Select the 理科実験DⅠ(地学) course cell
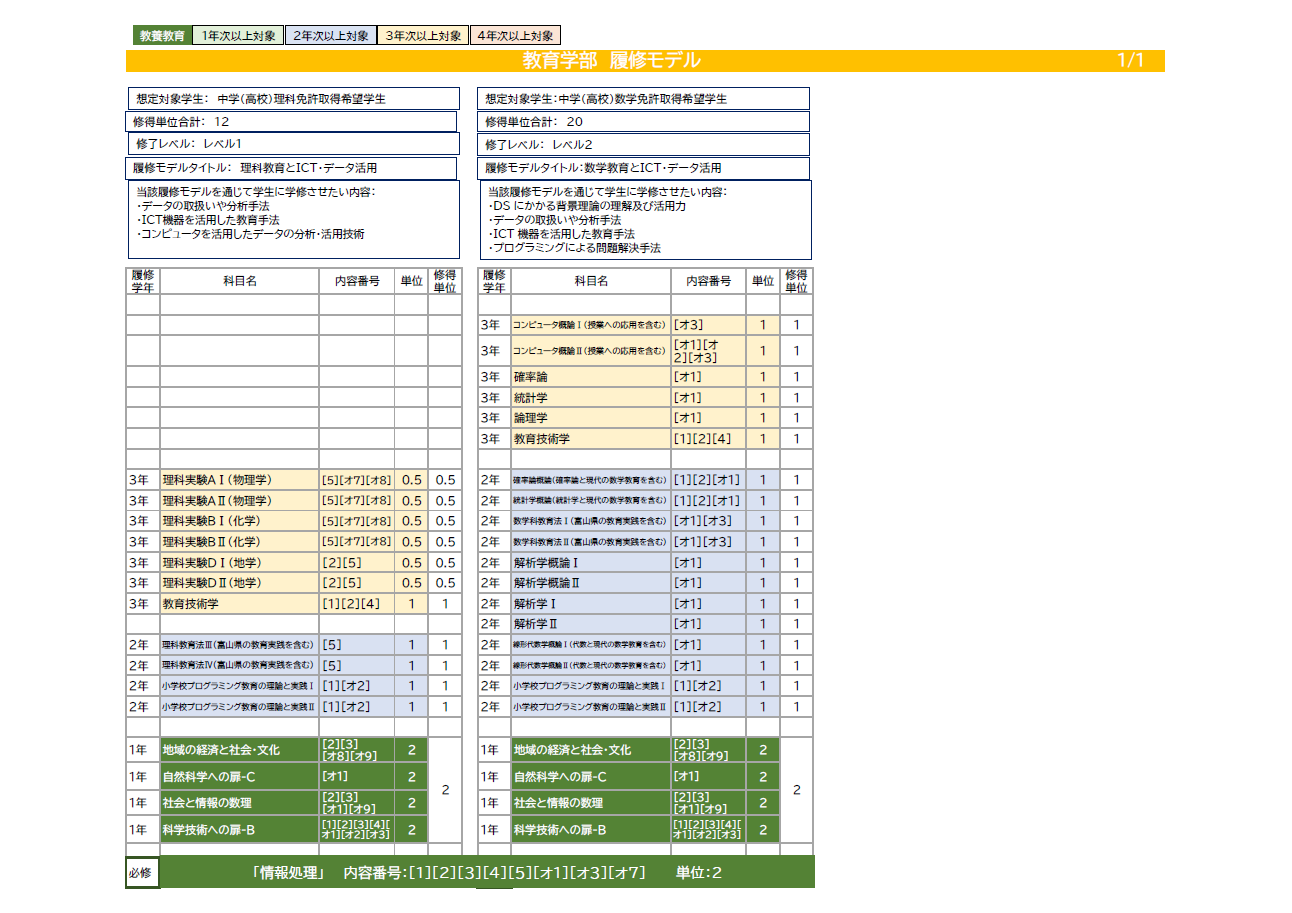 pos(240,563)
